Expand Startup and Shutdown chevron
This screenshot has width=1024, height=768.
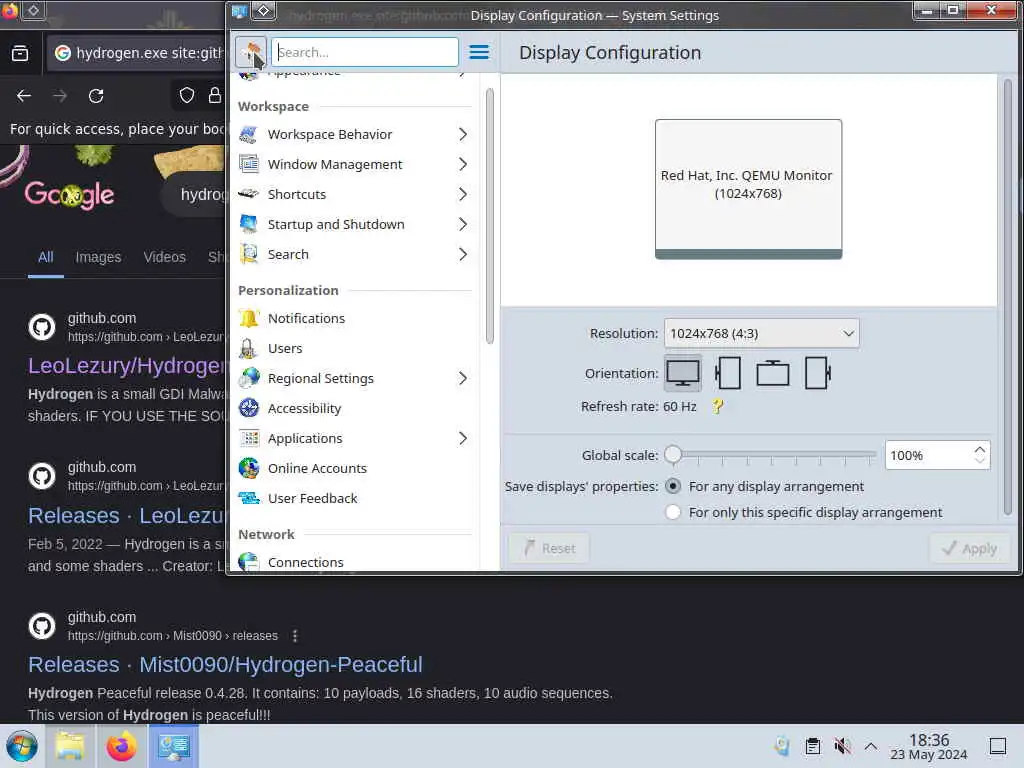tap(462, 224)
